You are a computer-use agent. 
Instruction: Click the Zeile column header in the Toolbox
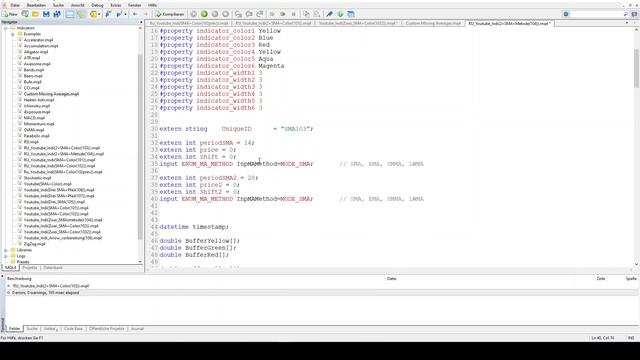(600, 279)
